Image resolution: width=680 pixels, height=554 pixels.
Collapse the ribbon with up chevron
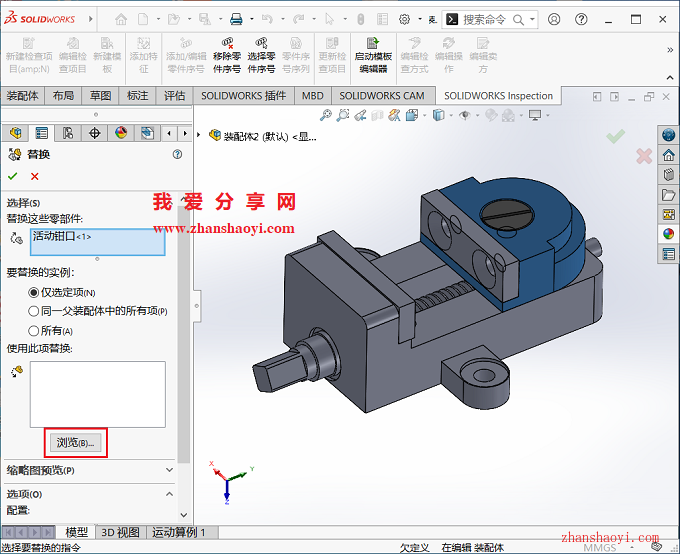point(670,78)
